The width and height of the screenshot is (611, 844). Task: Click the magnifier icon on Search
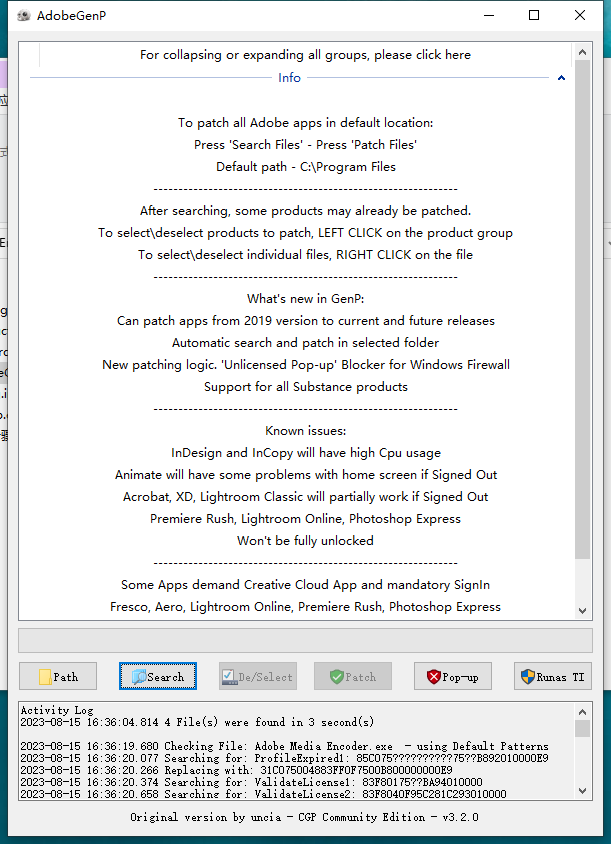[139, 677]
